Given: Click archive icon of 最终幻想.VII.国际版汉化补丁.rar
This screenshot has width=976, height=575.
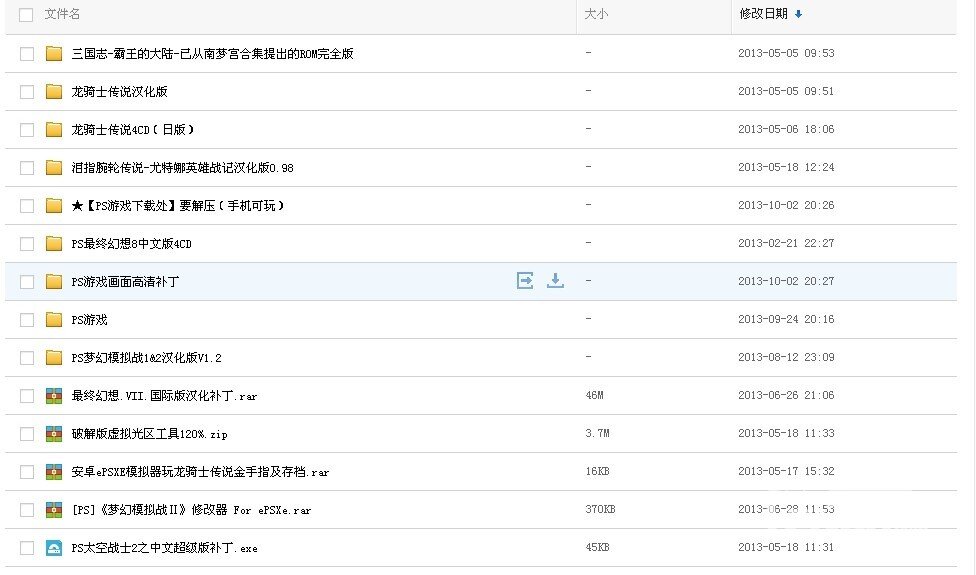Looking at the screenshot, I should [54, 396].
